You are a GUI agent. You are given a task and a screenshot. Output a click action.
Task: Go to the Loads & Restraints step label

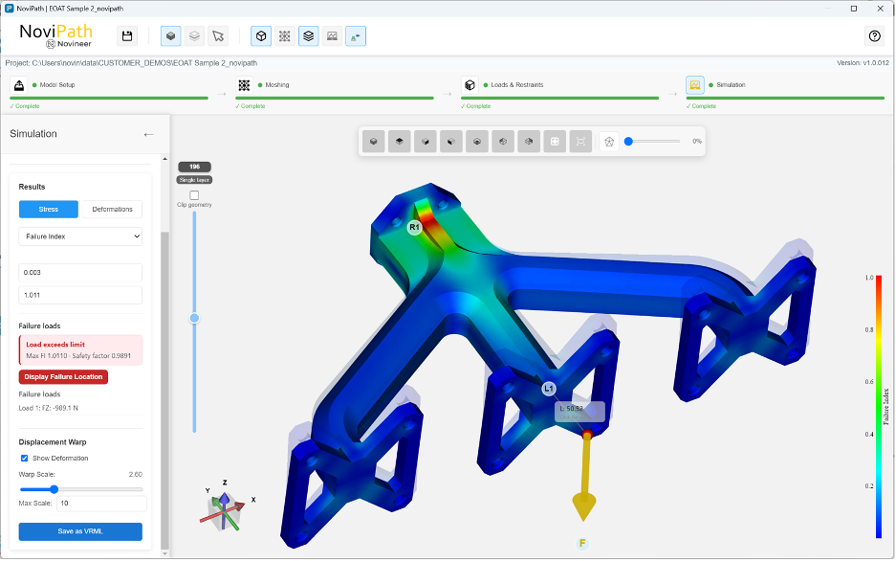(517, 85)
